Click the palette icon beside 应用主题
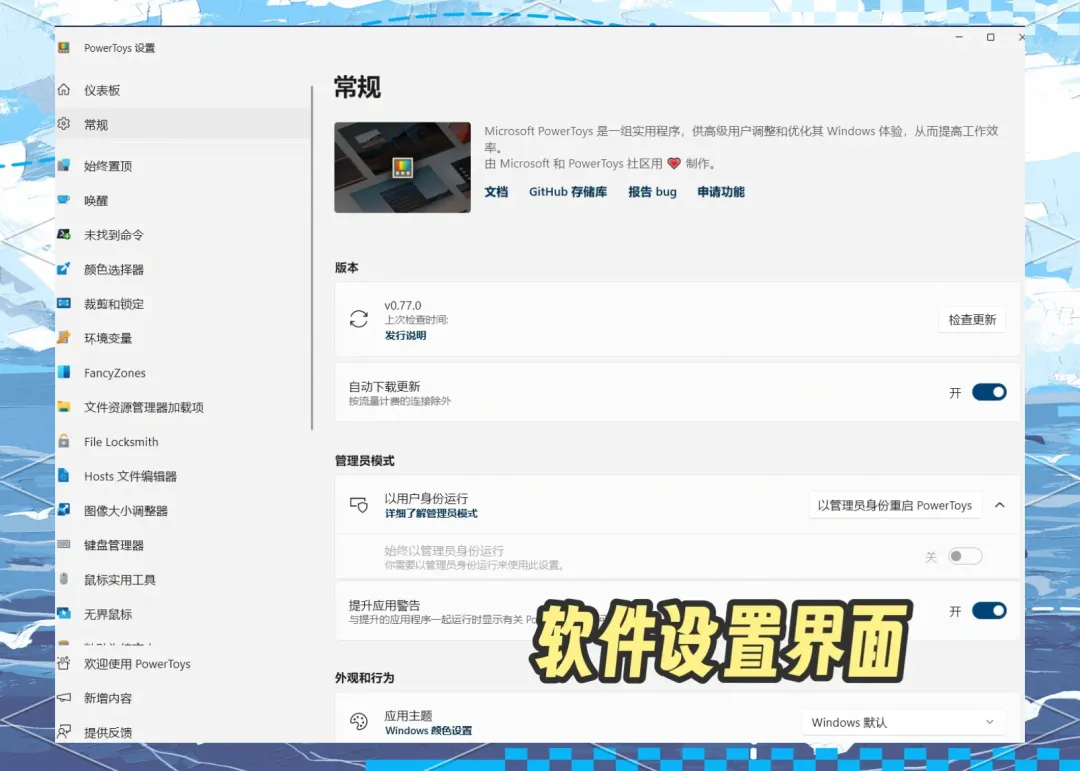 [359, 721]
